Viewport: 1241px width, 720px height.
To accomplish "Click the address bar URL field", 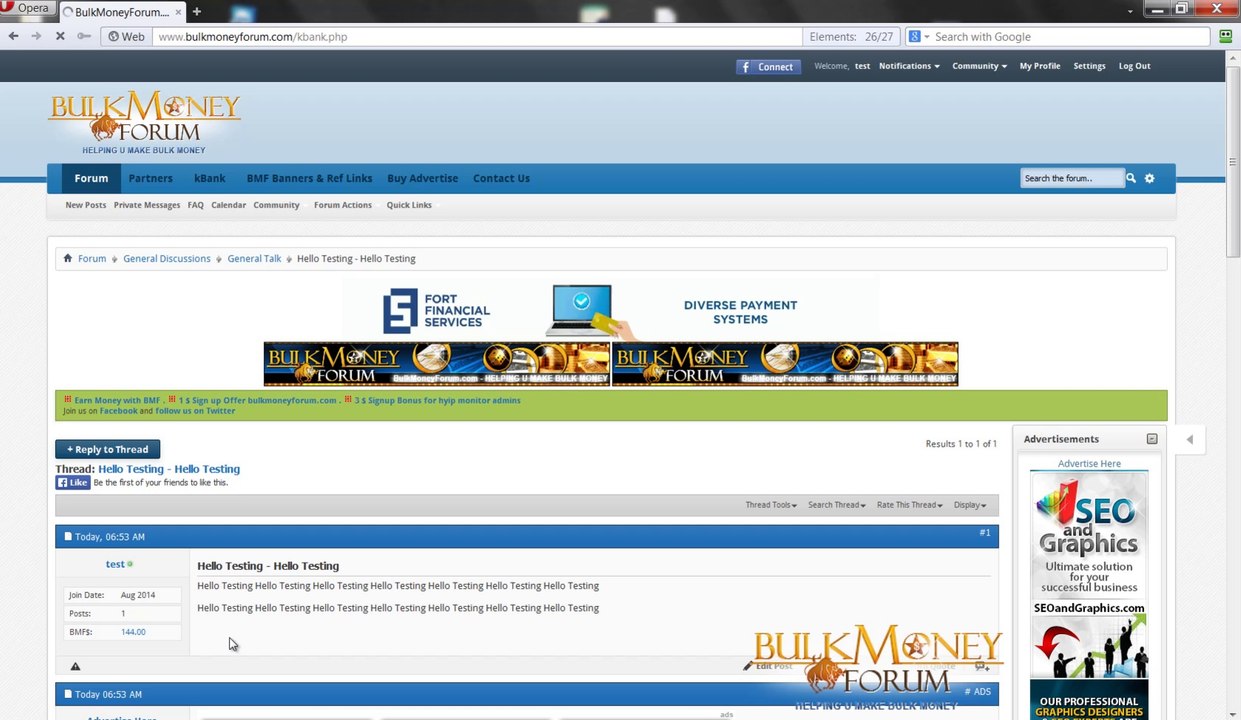I will click(476, 36).
